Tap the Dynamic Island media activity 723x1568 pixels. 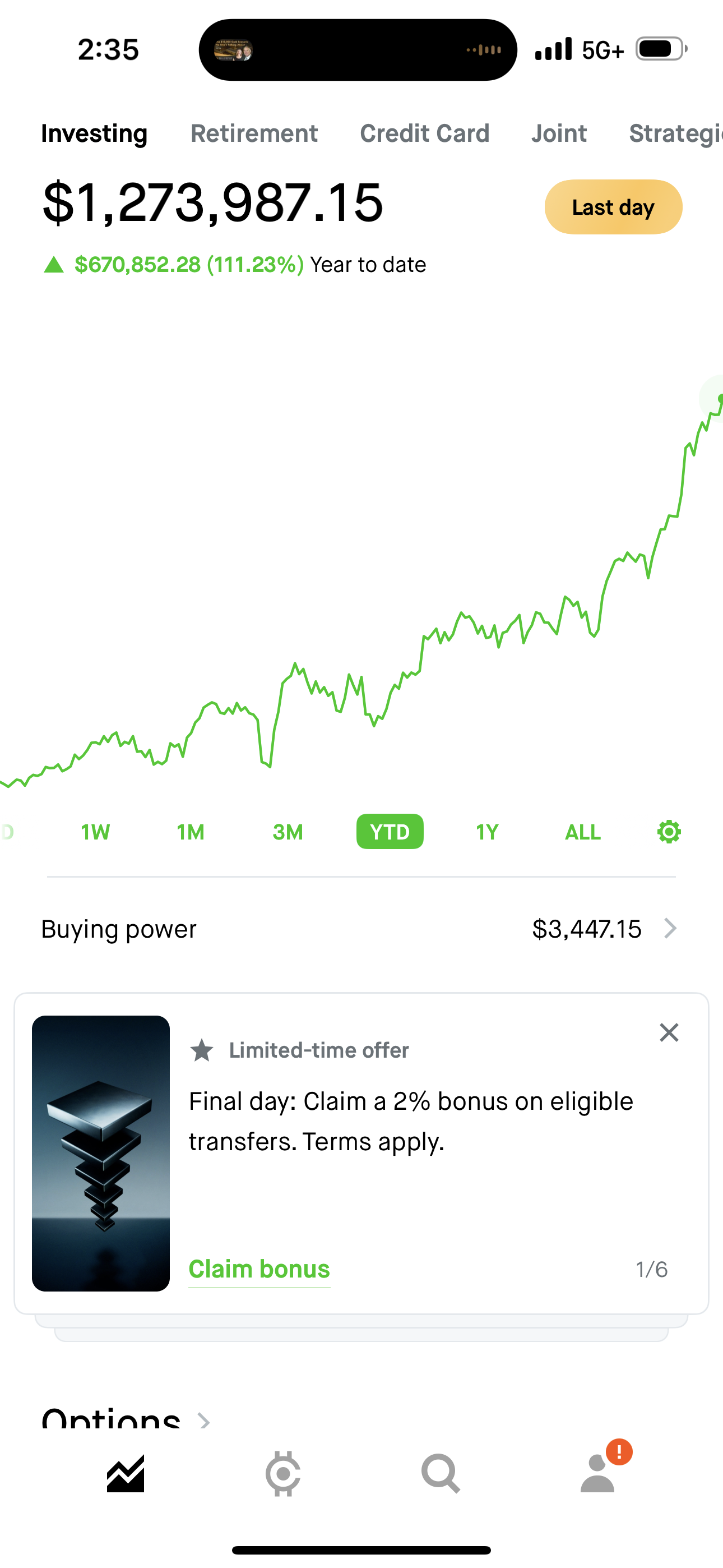click(x=358, y=50)
